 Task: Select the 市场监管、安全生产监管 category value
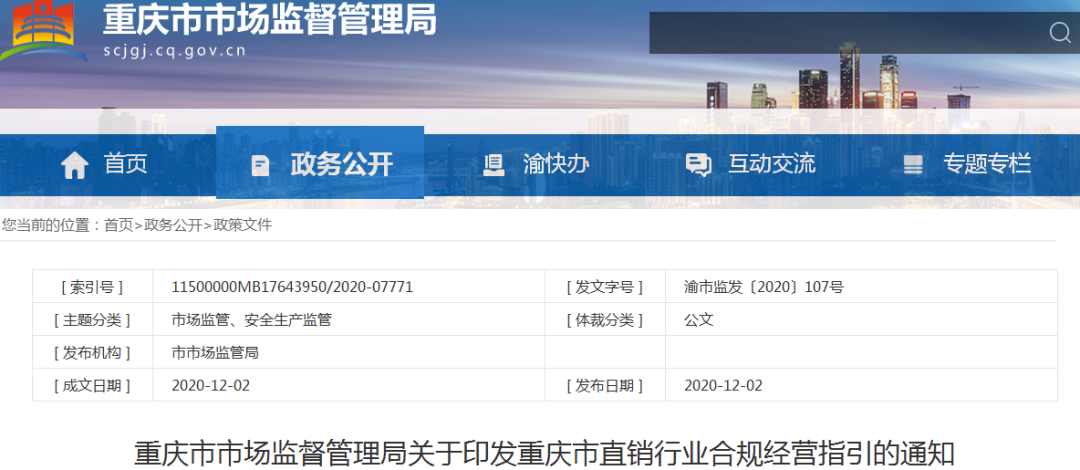point(251,320)
